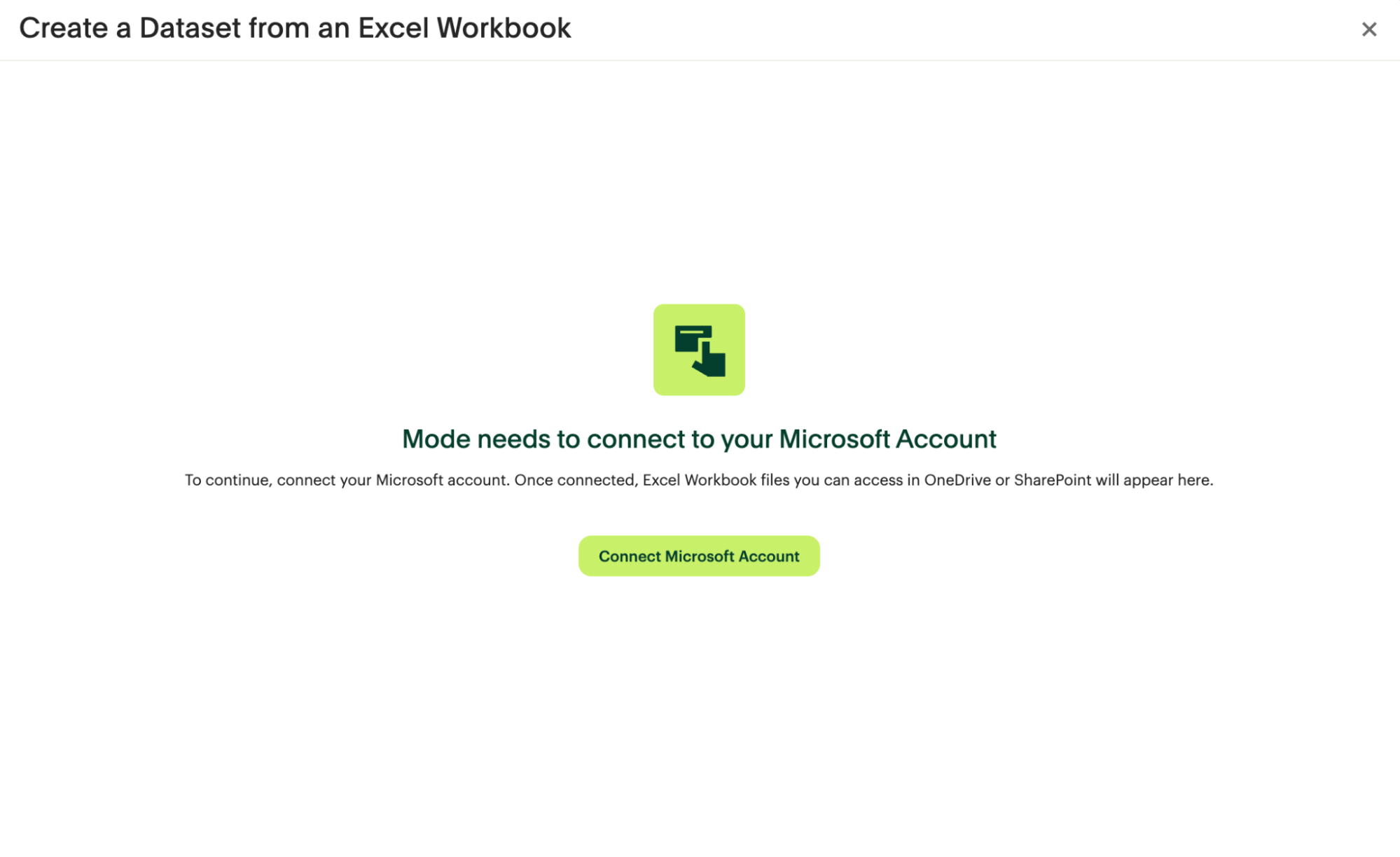Click the X in the top-right corner
This screenshot has height=857, width=1400.
(x=1368, y=29)
